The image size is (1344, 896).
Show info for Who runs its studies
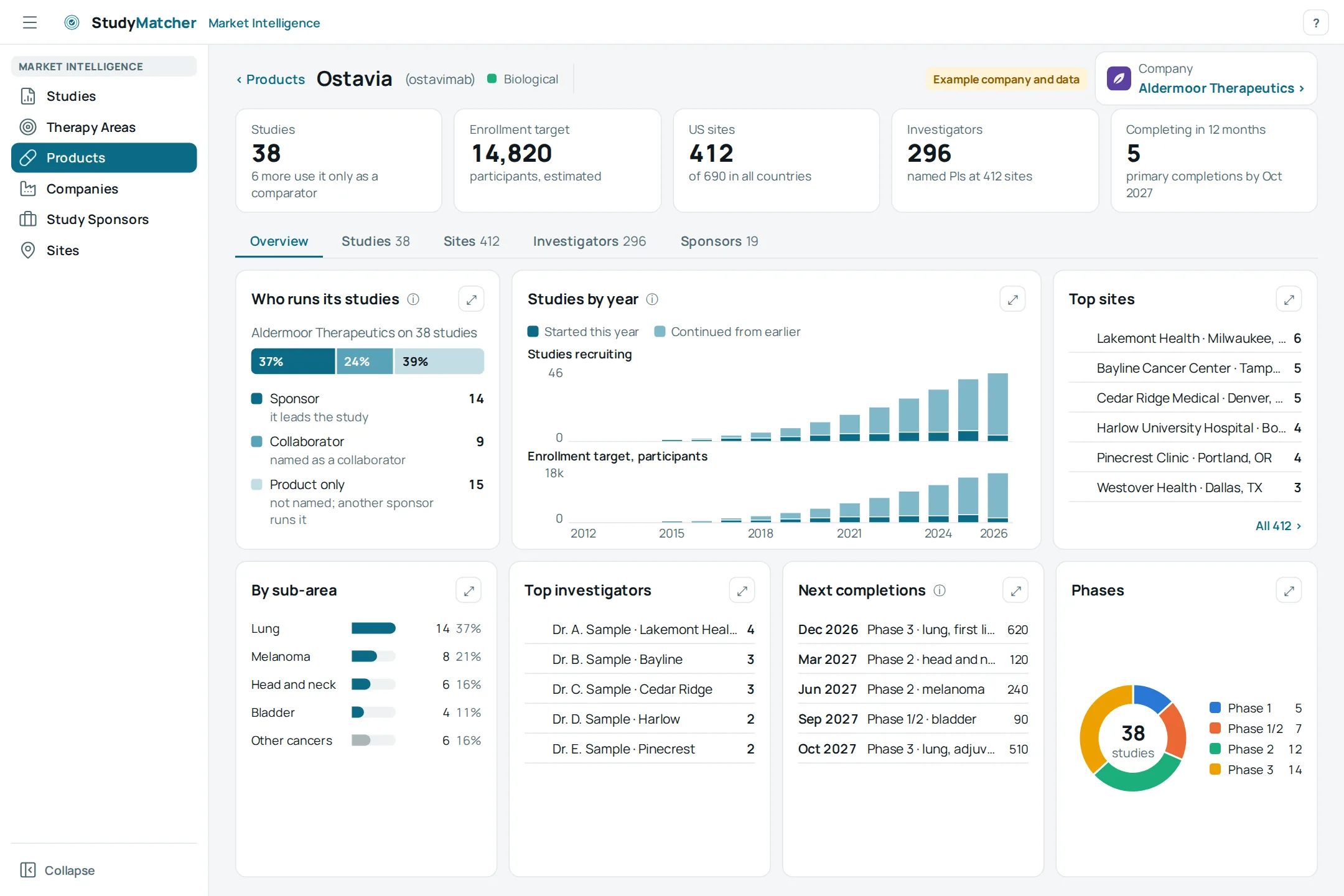413,299
